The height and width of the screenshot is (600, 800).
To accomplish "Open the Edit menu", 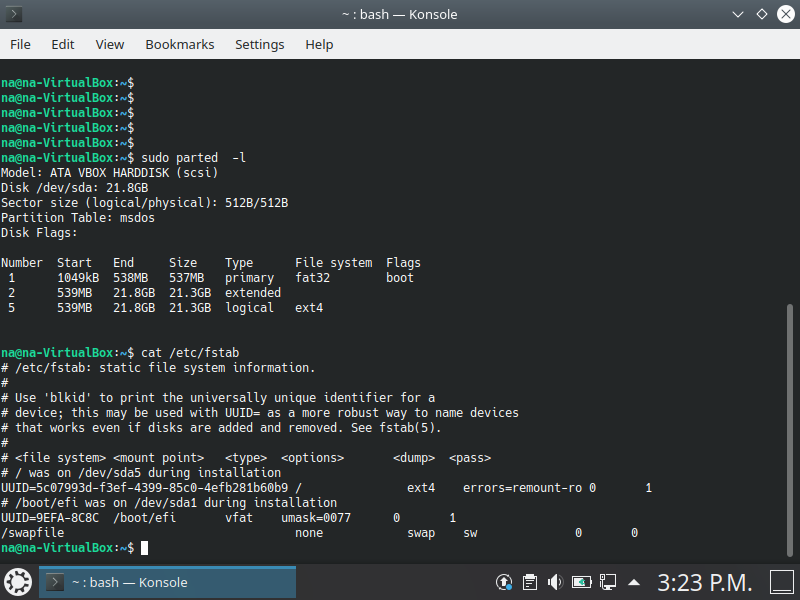I will [63, 45].
